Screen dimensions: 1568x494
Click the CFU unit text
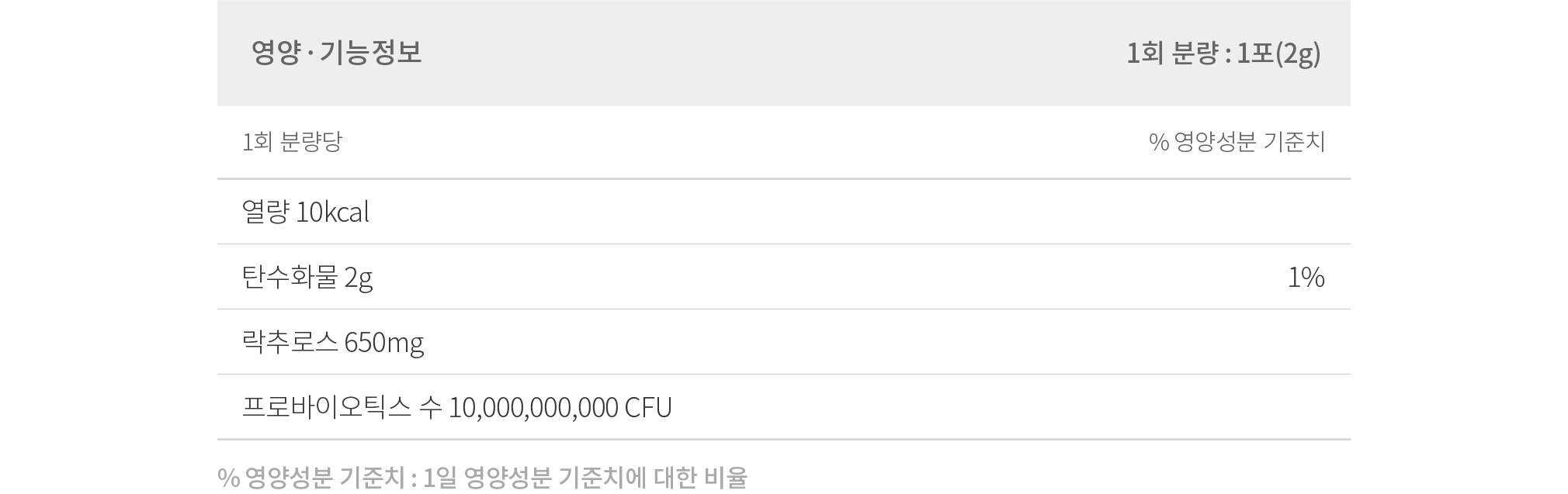(648, 408)
